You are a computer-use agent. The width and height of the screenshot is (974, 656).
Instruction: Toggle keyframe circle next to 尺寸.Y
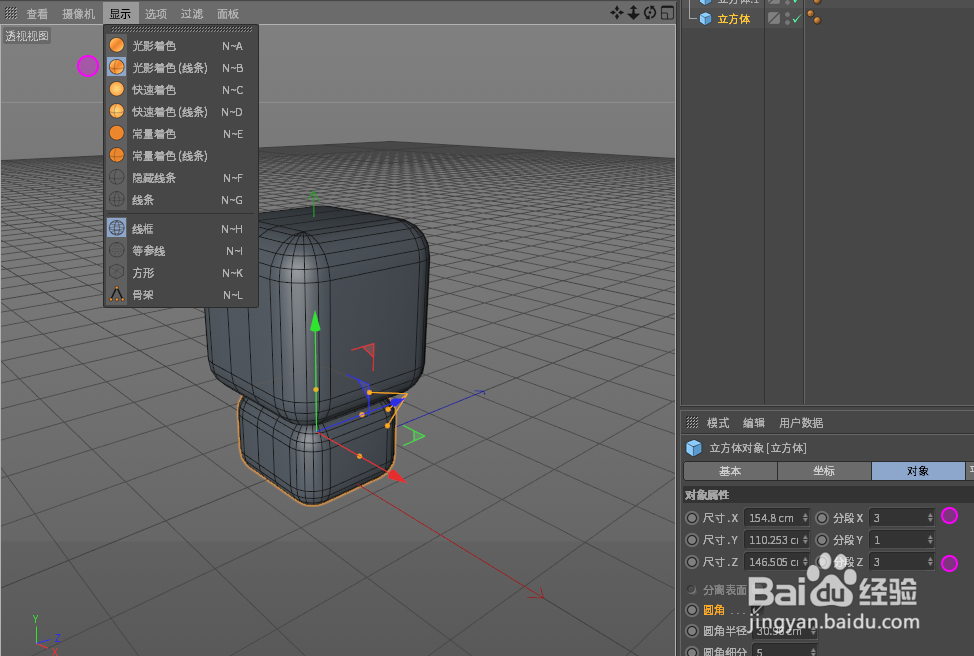(692, 540)
